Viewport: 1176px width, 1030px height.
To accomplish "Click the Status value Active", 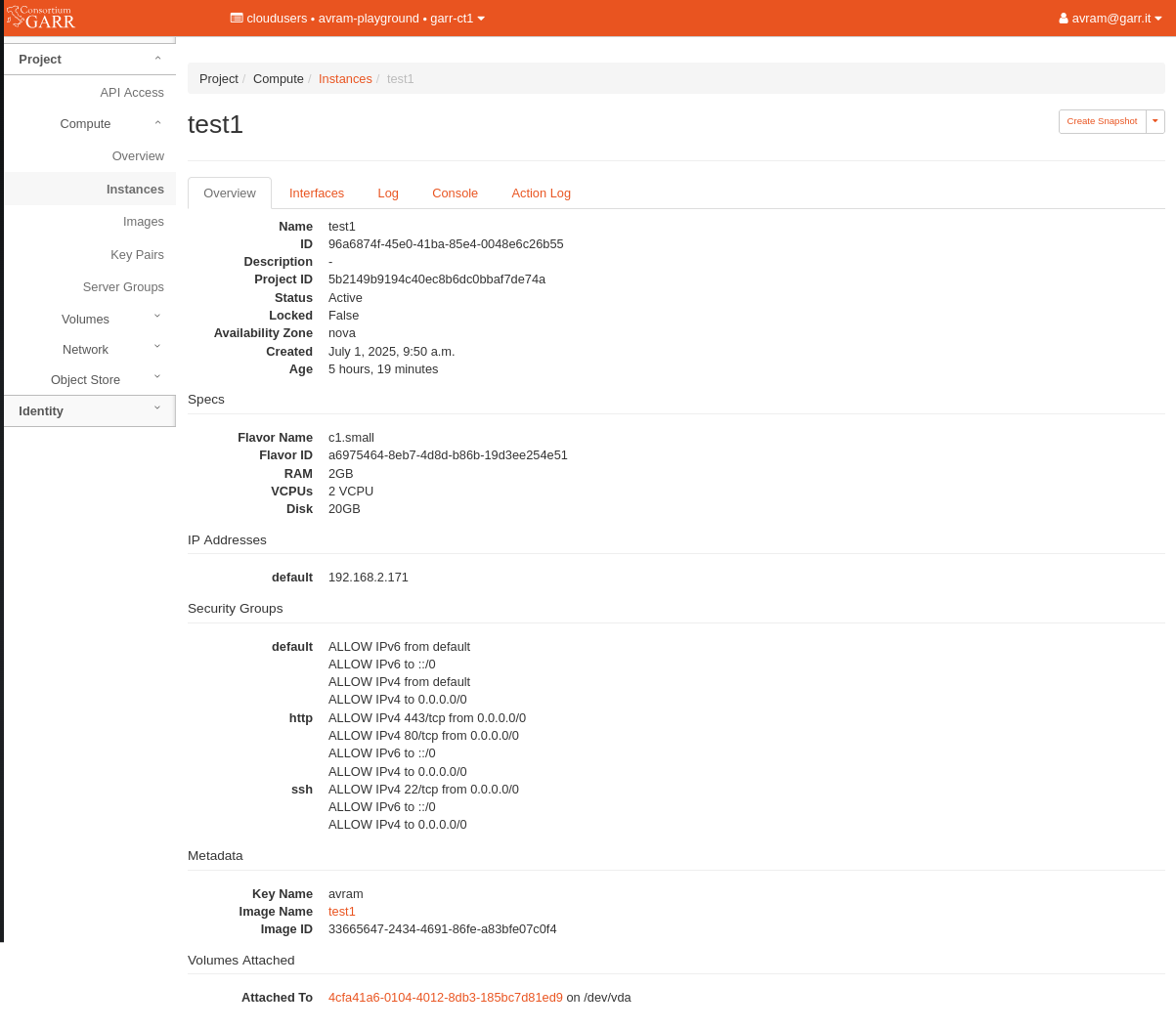I will pyautogui.click(x=345, y=298).
